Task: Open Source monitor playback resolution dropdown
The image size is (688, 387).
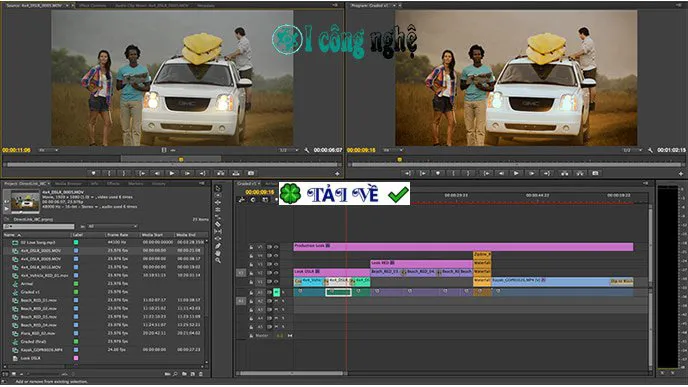Action: (289, 150)
